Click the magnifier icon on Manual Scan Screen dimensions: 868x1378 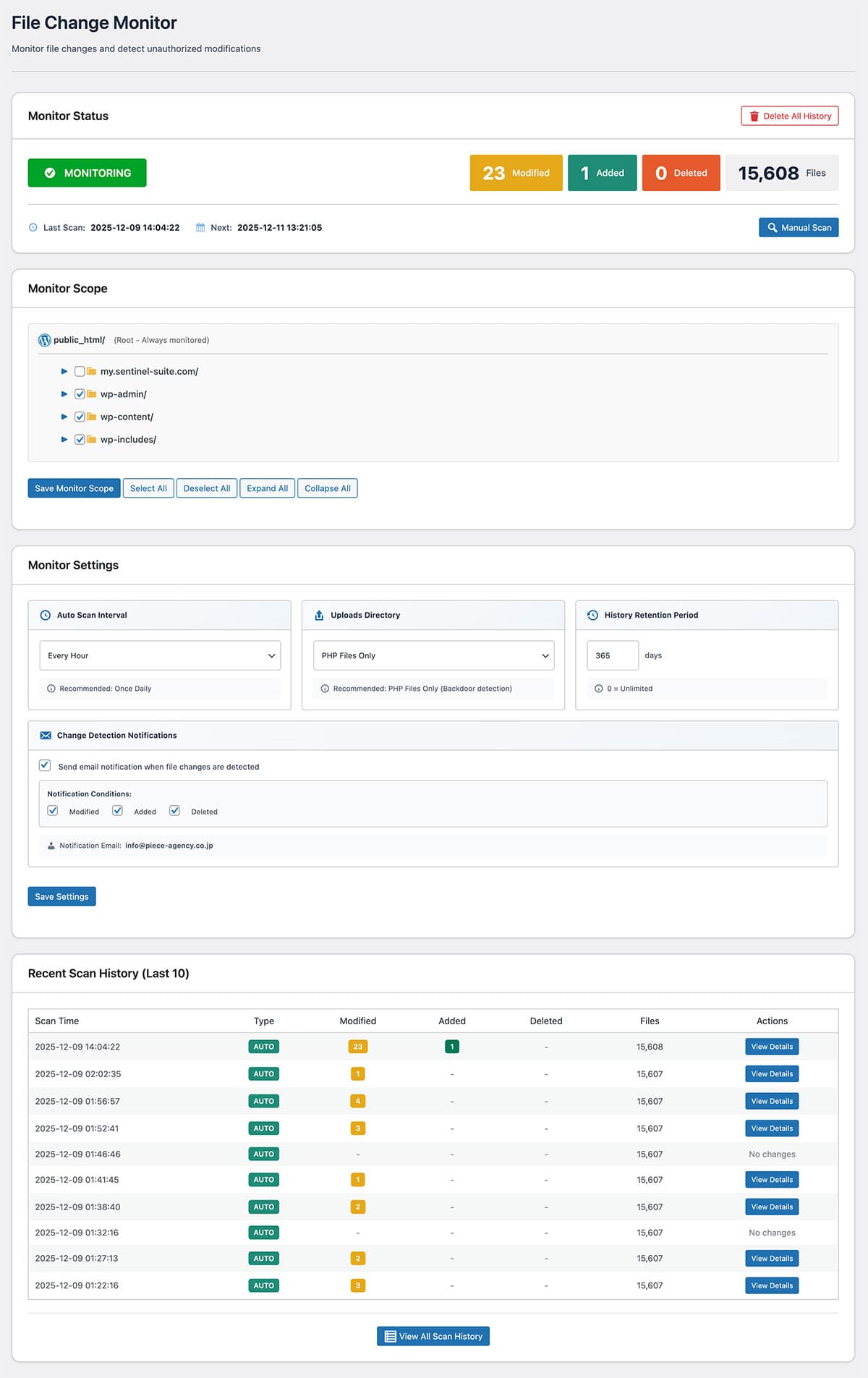(x=772, y=228)
